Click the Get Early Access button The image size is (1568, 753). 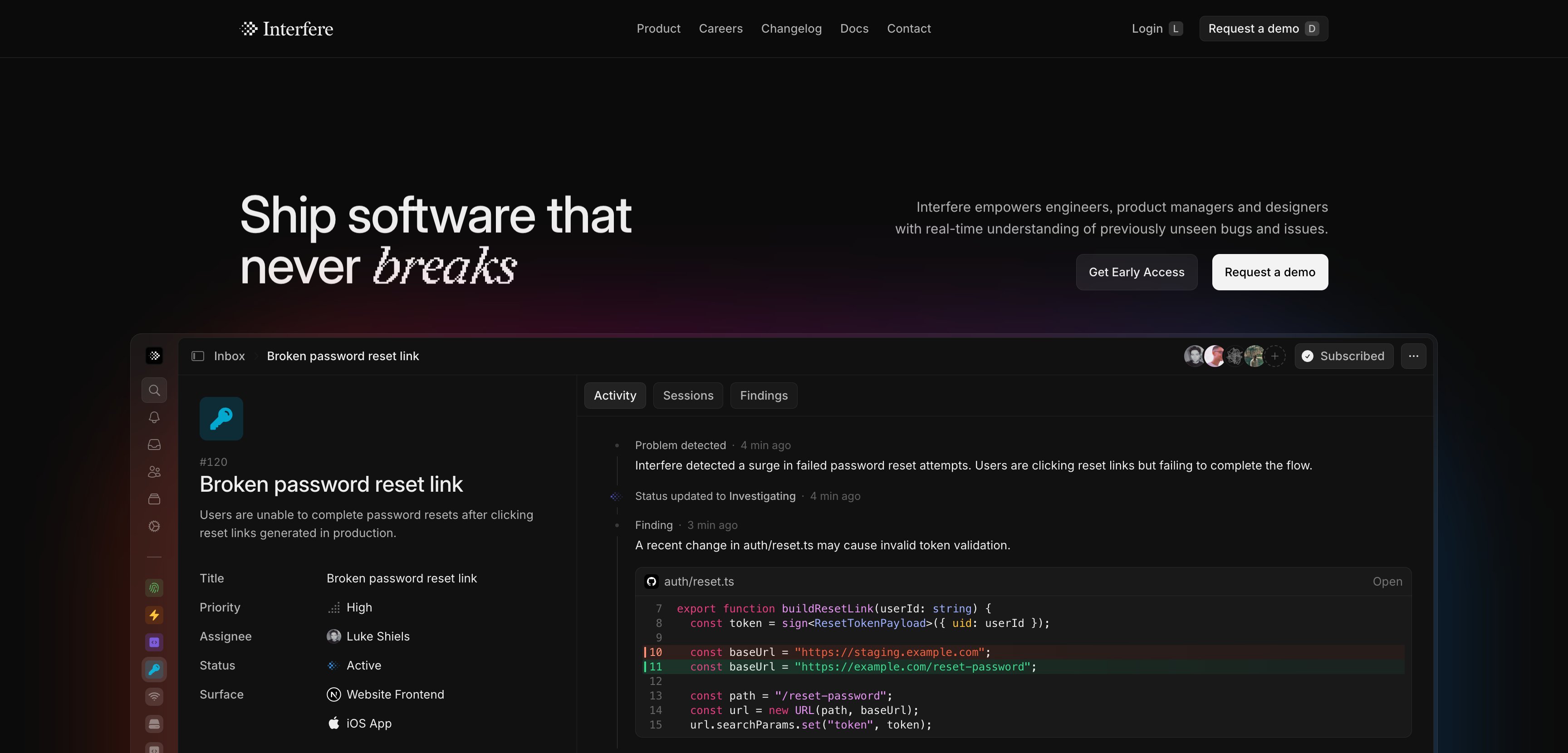tap(1137, 272)
